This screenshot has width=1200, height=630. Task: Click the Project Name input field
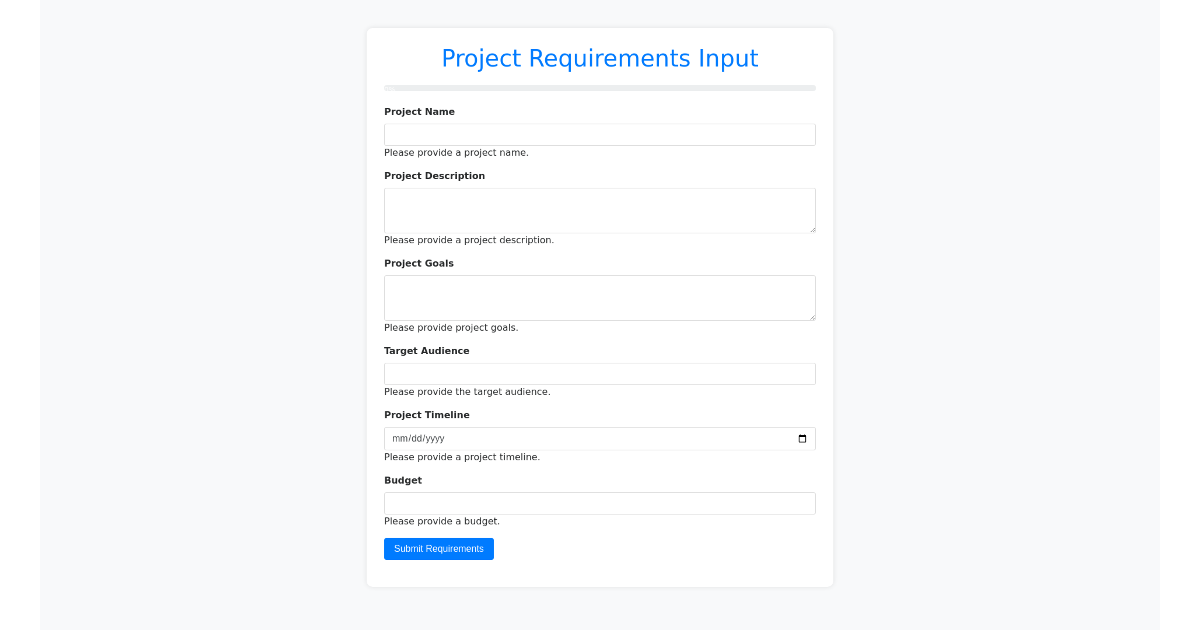pos(600,134)
